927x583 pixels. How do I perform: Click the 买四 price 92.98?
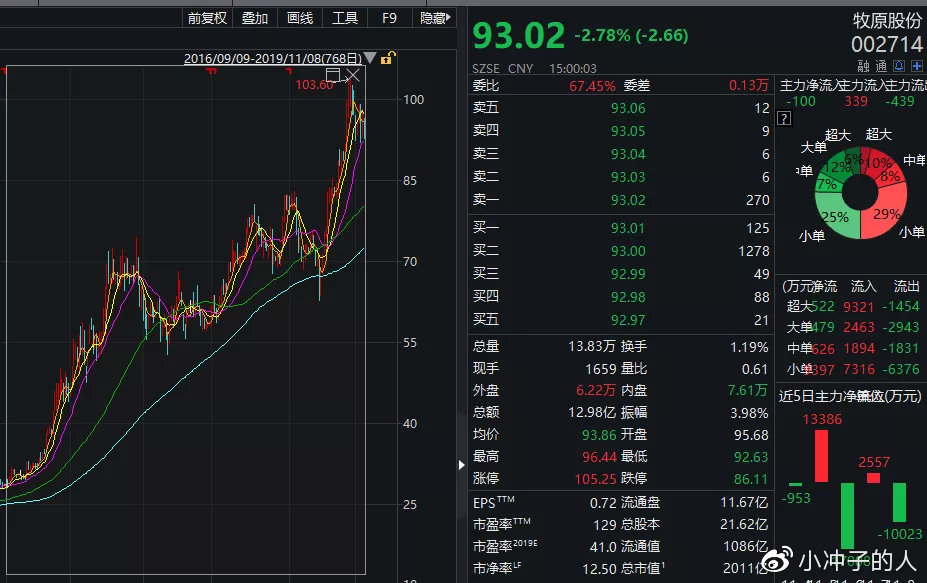(x=628, y=297)
